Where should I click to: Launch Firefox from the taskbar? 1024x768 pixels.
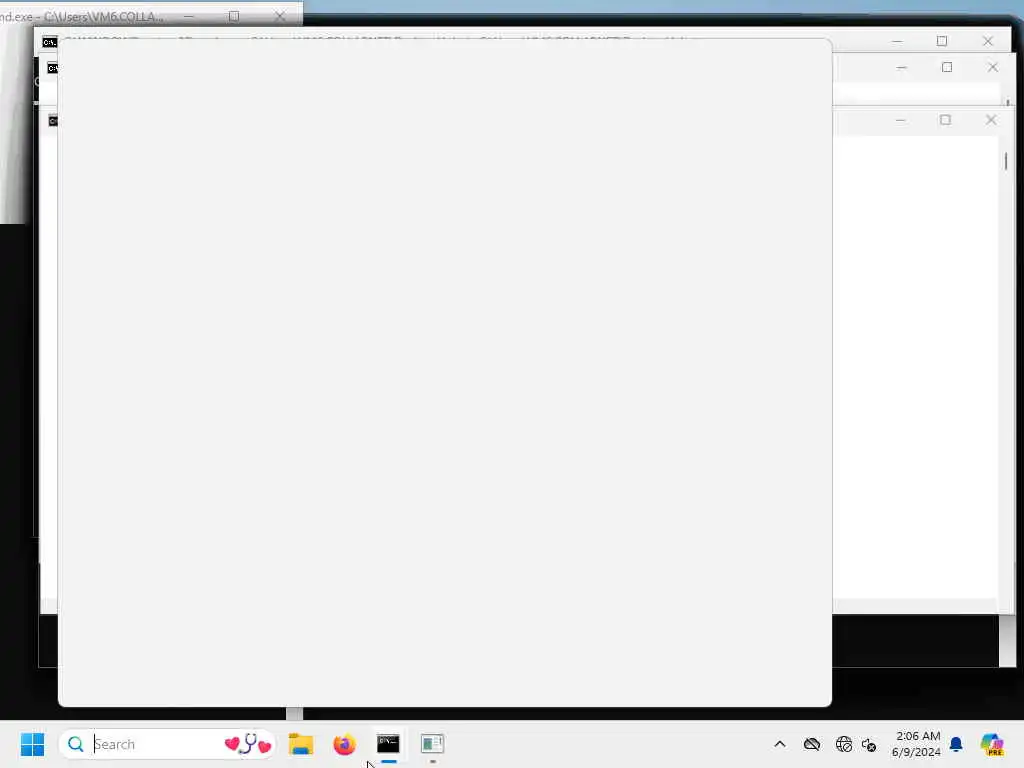(x=344, y=744)
